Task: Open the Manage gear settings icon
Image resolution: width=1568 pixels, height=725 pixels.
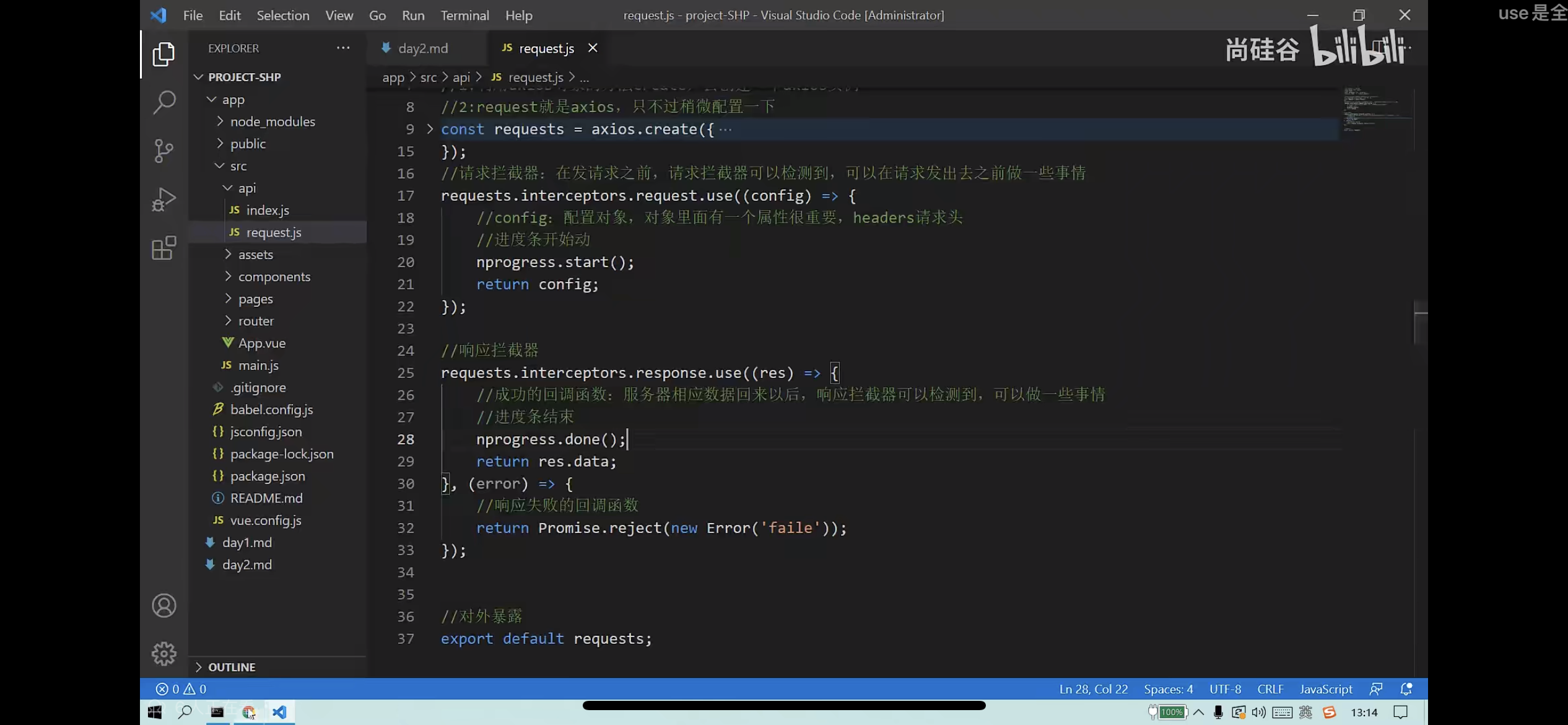Action: pyautogui.click(x=164, y=653)
